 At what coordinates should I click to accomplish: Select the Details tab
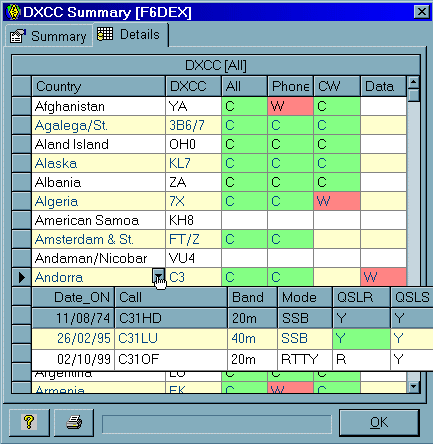point(131,34)
